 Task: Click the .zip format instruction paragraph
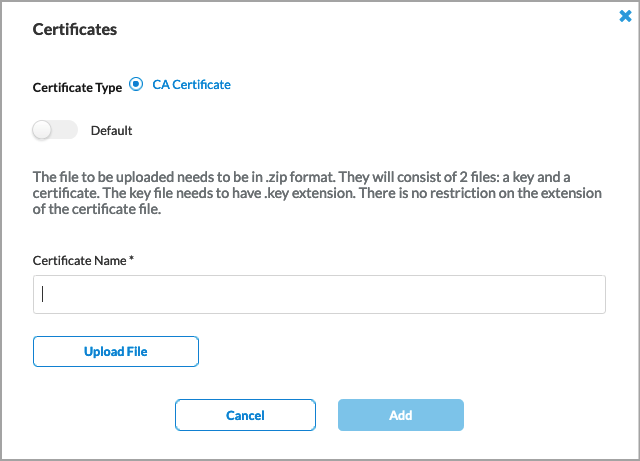tap(318, 192)
